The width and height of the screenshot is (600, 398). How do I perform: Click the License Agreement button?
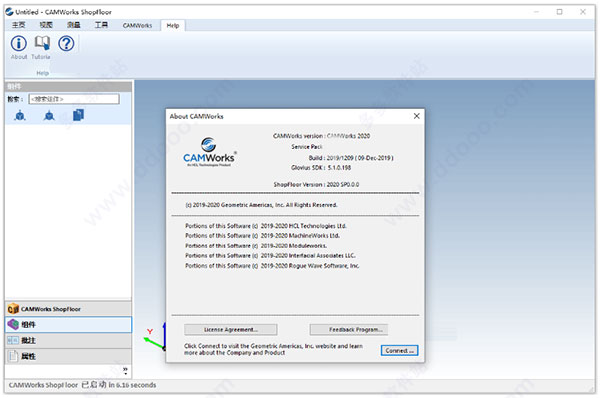click(x=231, y=329)
